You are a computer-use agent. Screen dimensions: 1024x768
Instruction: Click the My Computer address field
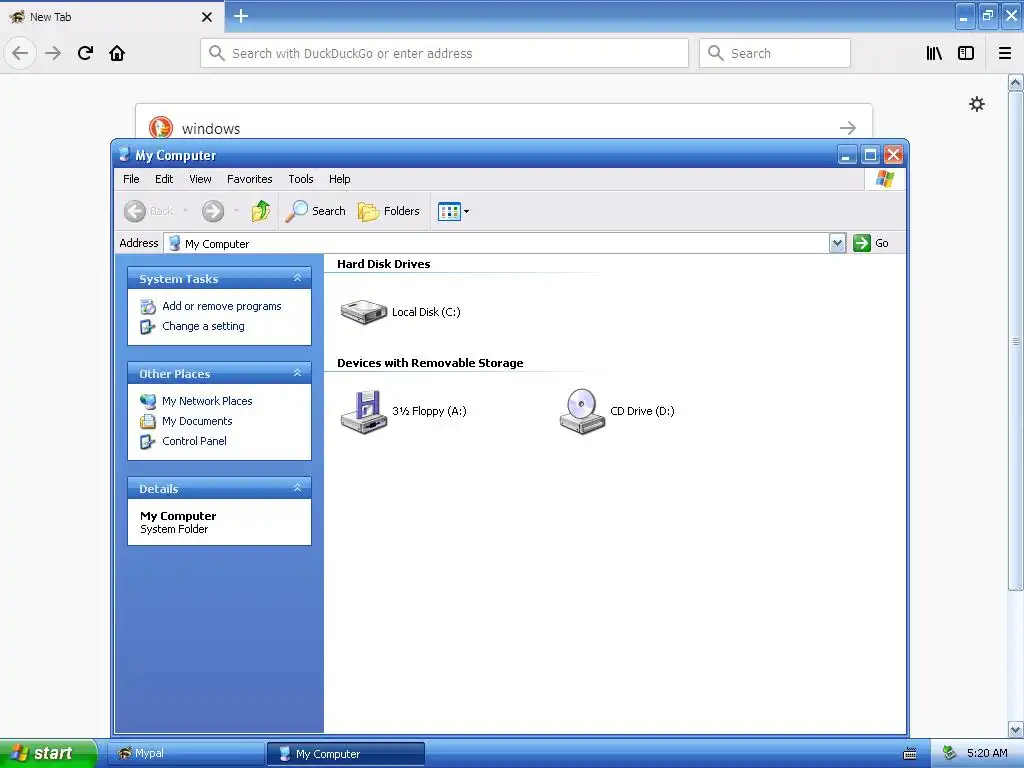[497, 243]
